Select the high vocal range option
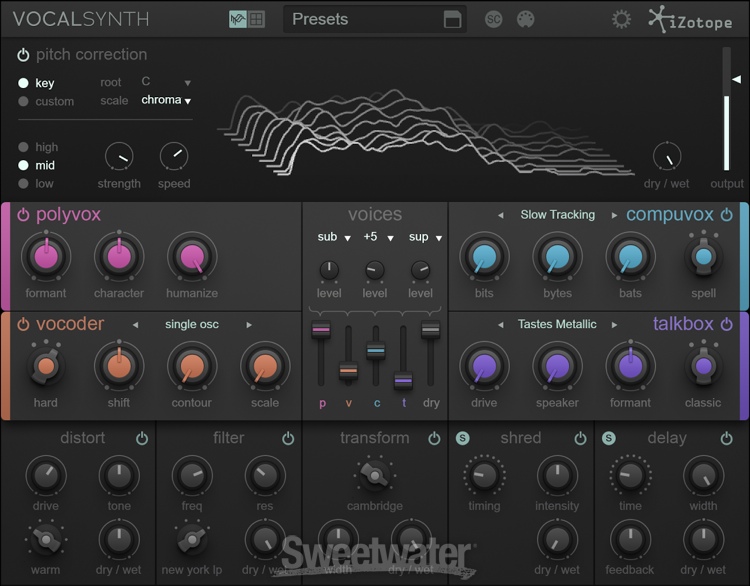 [x=23, y=147]
